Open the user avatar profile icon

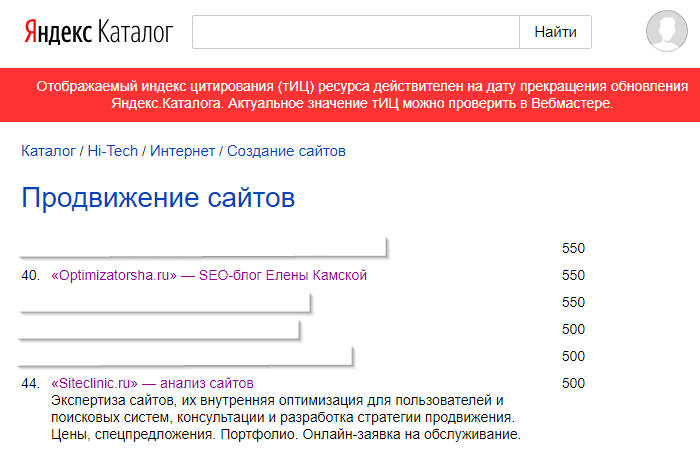coord(665,32)
